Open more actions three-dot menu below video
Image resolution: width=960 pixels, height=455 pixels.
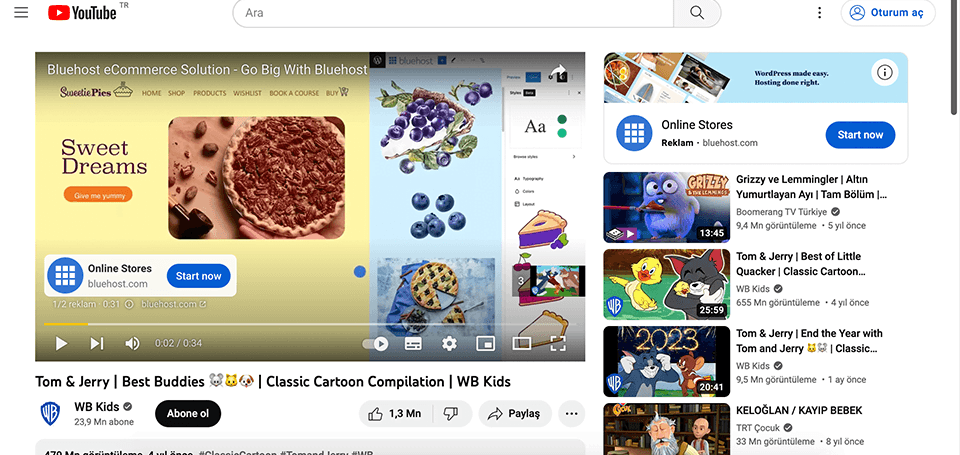(x=571, y=414)
